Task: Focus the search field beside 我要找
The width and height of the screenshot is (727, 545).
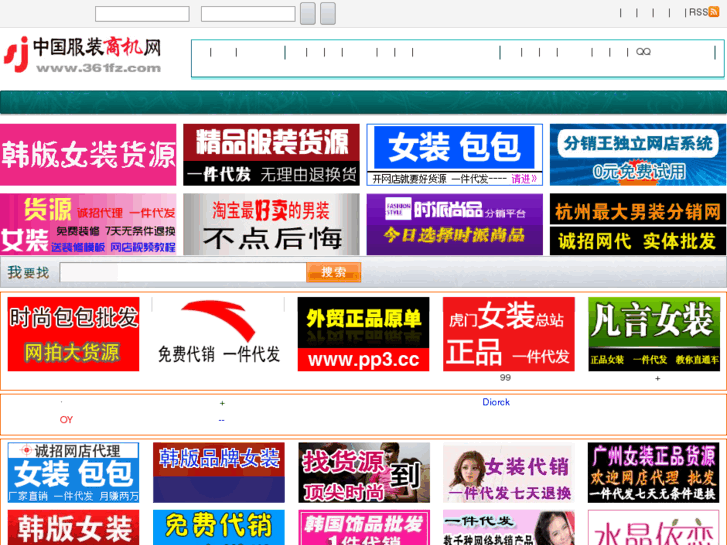Action: coord(183,272)
